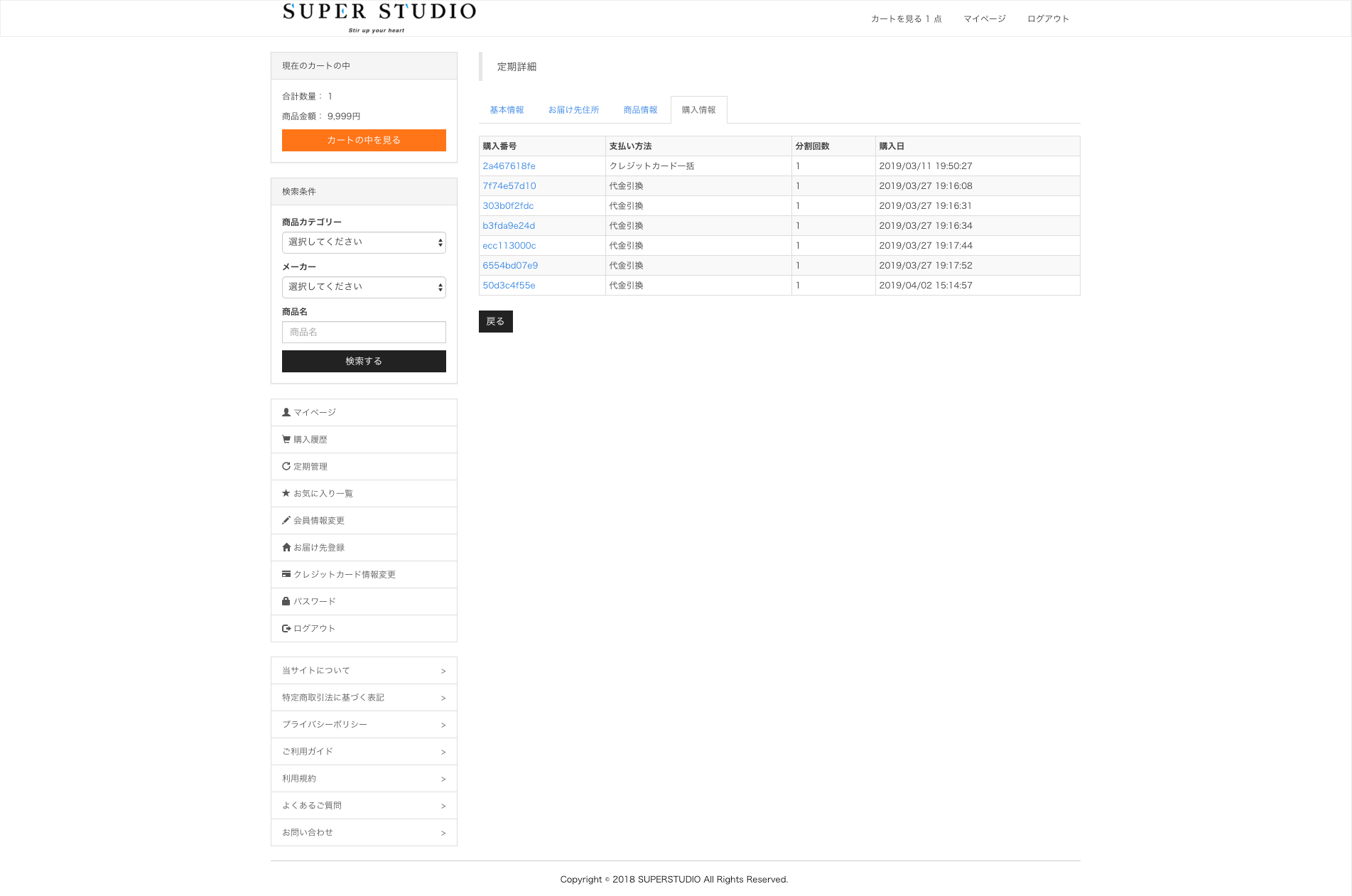Image resolution: width=1352 pixels, height=896 pixels.
Task: Click 商品金額 9,999円 text
Action: (x=321, y=117)
